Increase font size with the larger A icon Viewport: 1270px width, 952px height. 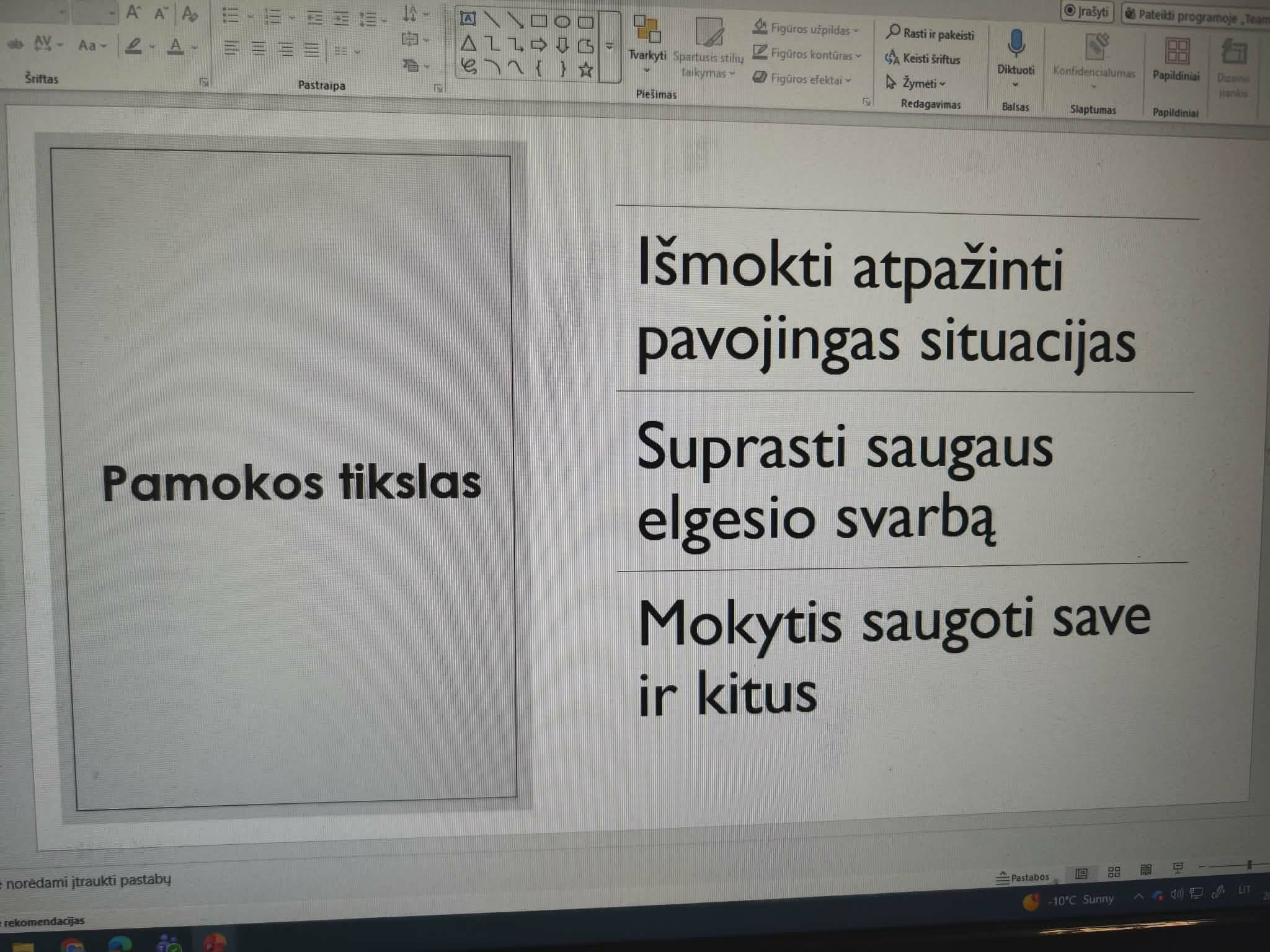[x=133, y=12]
